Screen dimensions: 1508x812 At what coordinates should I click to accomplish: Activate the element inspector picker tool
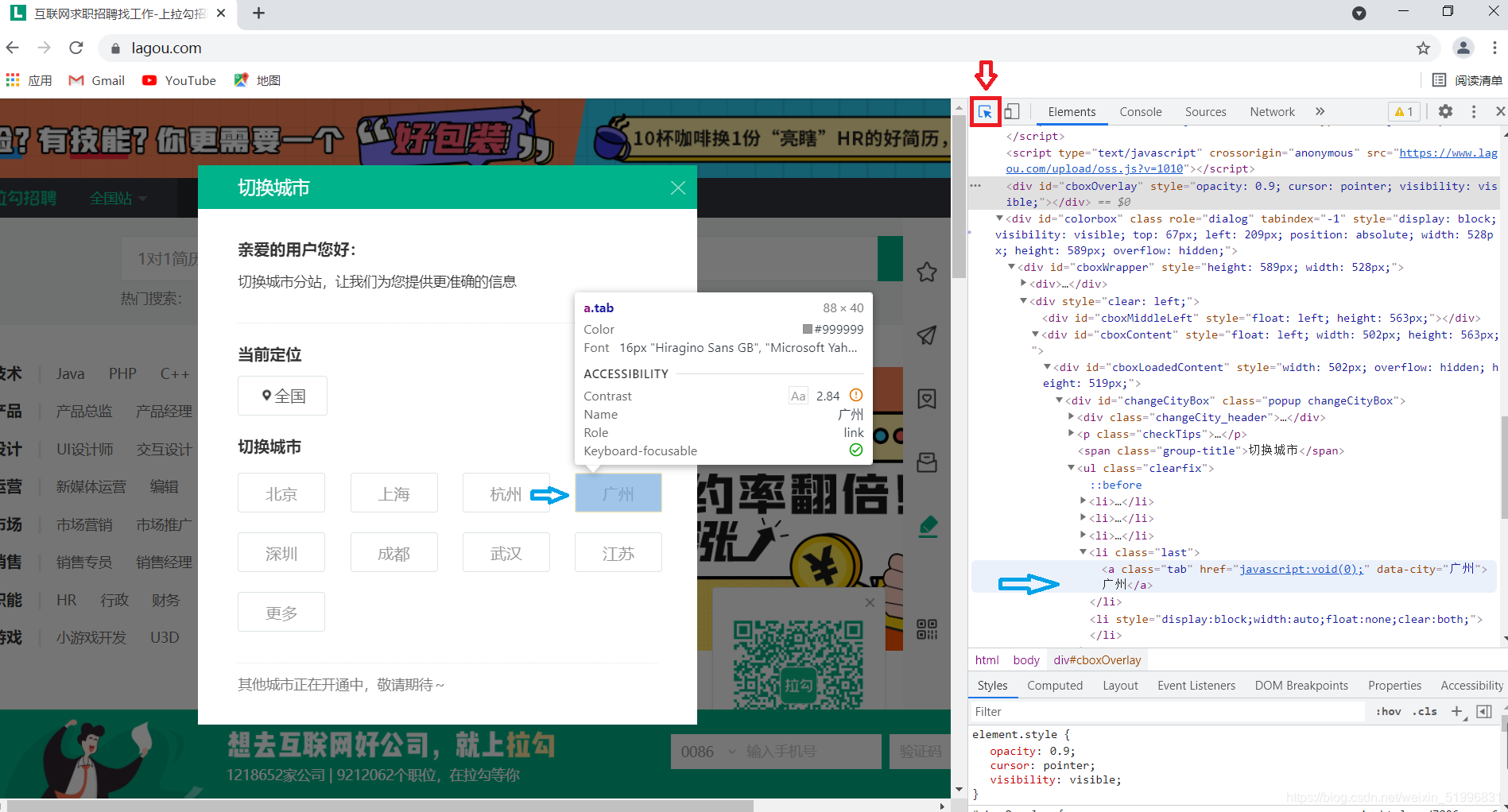985,112
